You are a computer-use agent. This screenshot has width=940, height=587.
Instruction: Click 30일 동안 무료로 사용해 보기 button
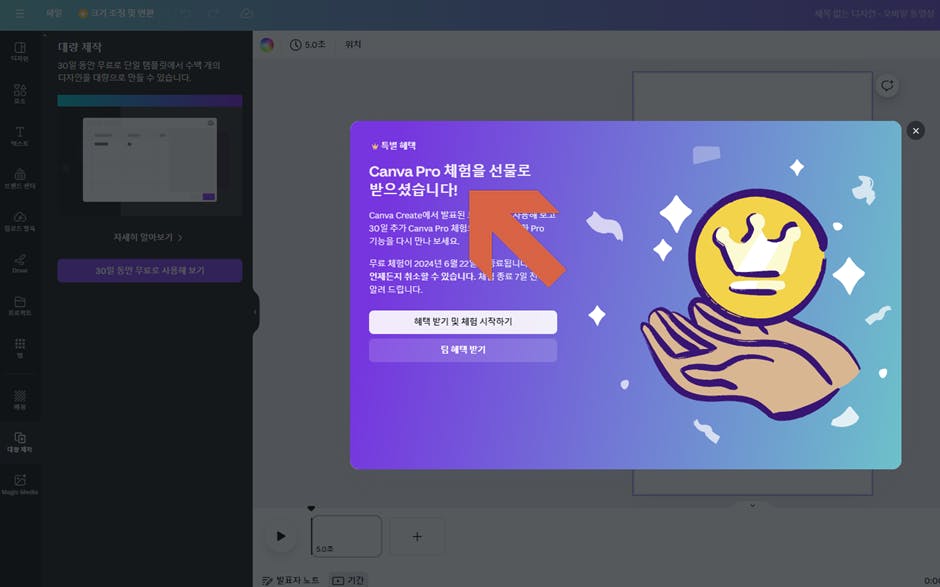150,270
